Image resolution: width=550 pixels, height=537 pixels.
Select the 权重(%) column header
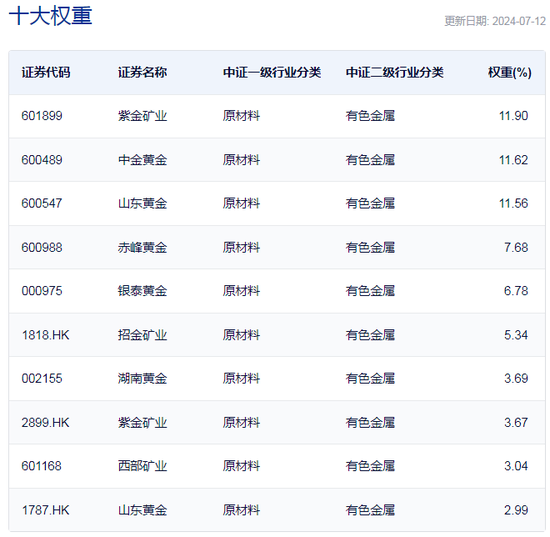tap(510, 72)
